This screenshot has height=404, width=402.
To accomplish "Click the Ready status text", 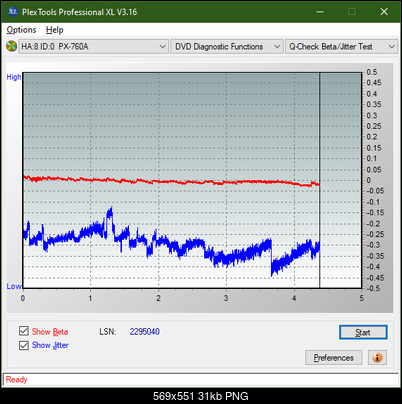I will pyautogui.click(x=17, y=379).
